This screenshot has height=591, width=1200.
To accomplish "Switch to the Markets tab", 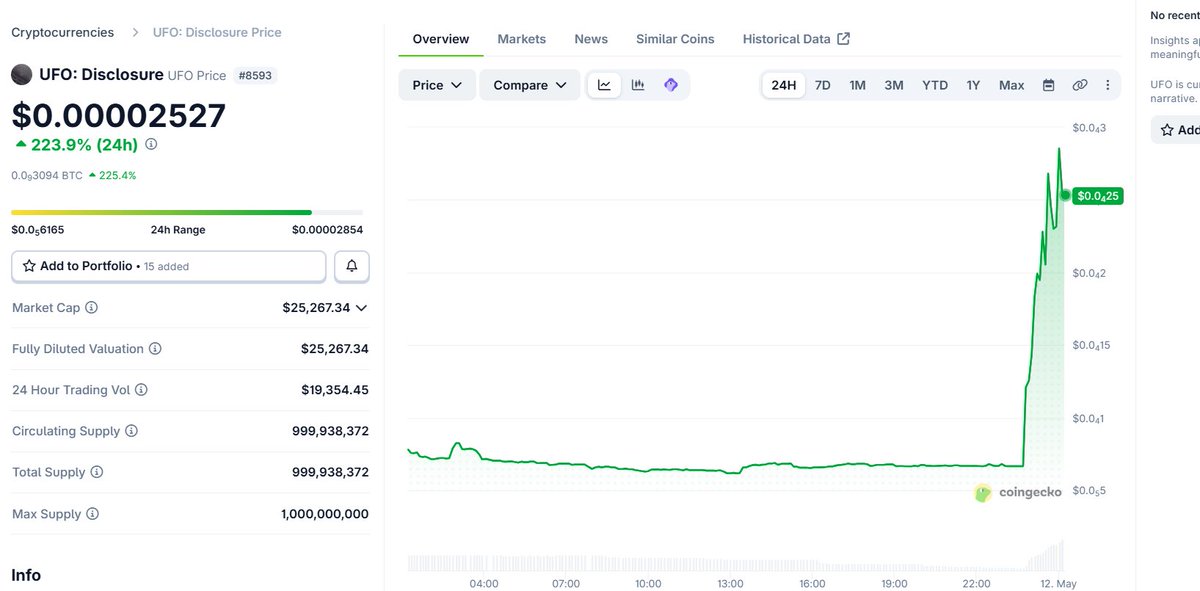I will (x=521, y=39).
